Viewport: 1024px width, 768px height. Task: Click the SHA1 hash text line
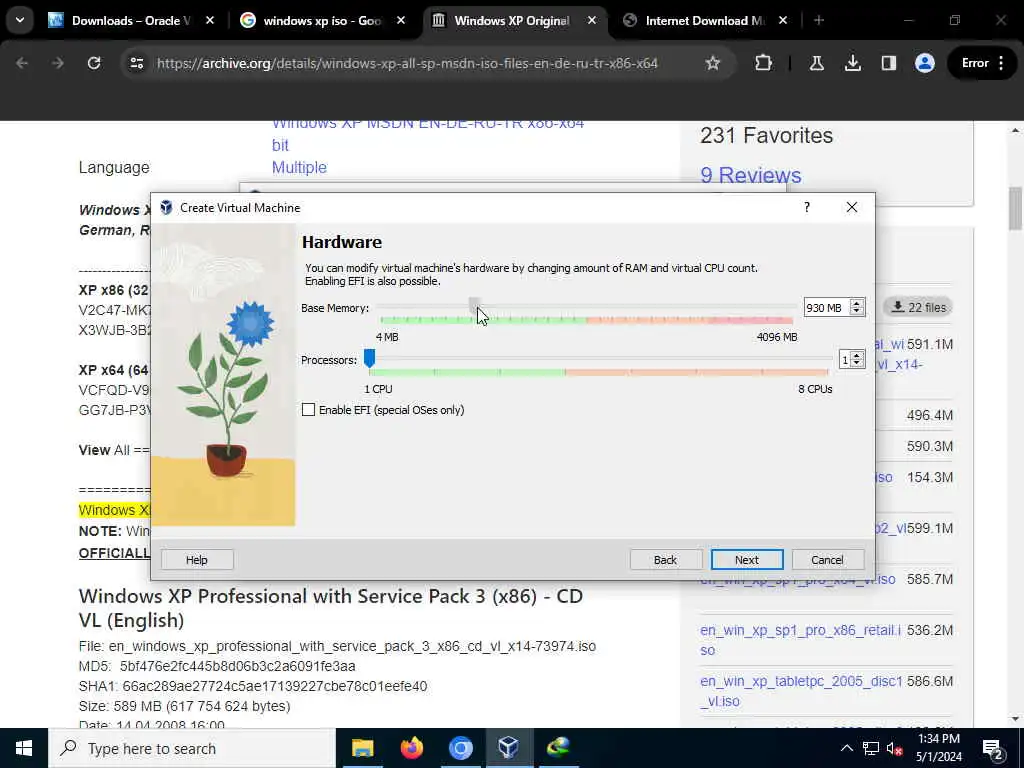(x=253, y=686)
